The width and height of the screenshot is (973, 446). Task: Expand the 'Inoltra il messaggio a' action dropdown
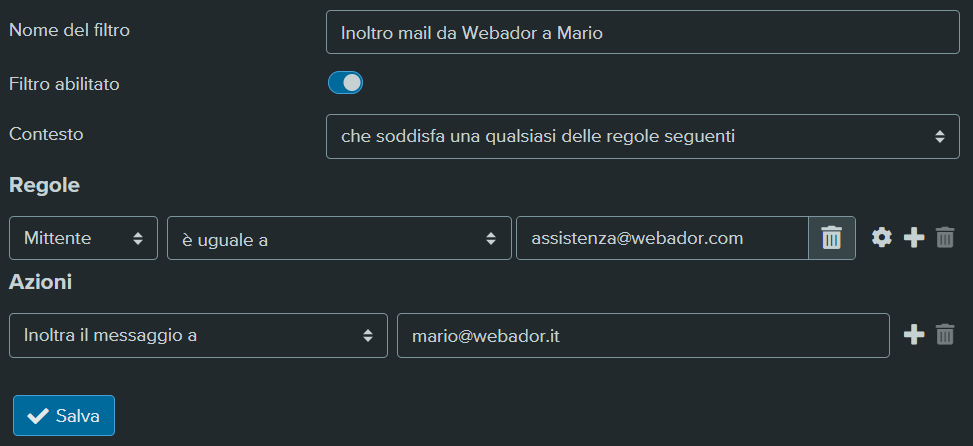point(199,335)
